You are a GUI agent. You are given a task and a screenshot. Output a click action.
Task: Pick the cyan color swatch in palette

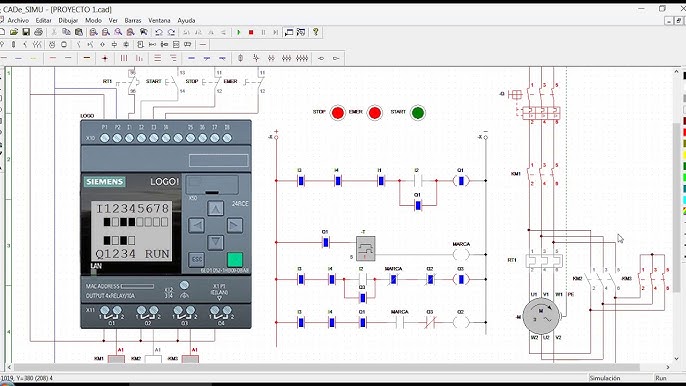pos(684,200)
